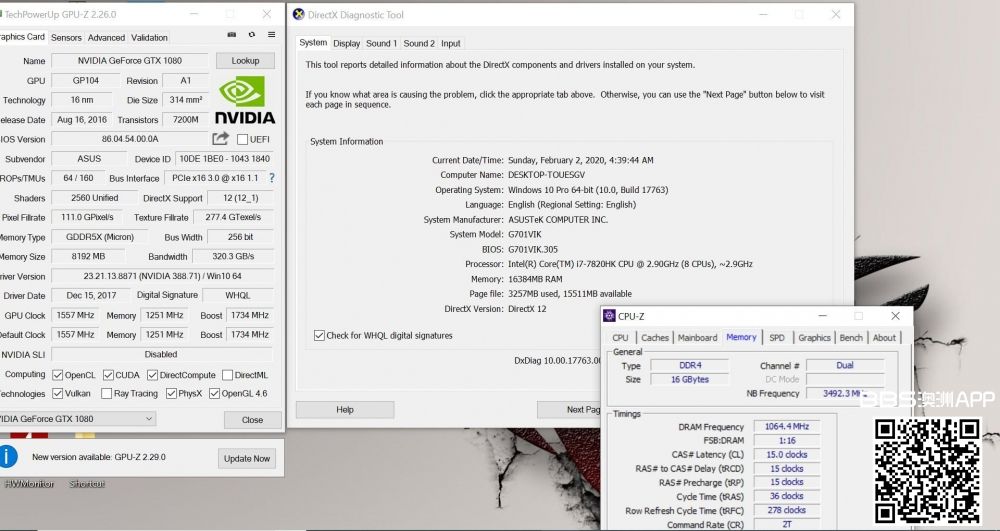Click the Lookup button in GPU-Z
This screenshot has height=531, width=1000.
tap(246, 61)
